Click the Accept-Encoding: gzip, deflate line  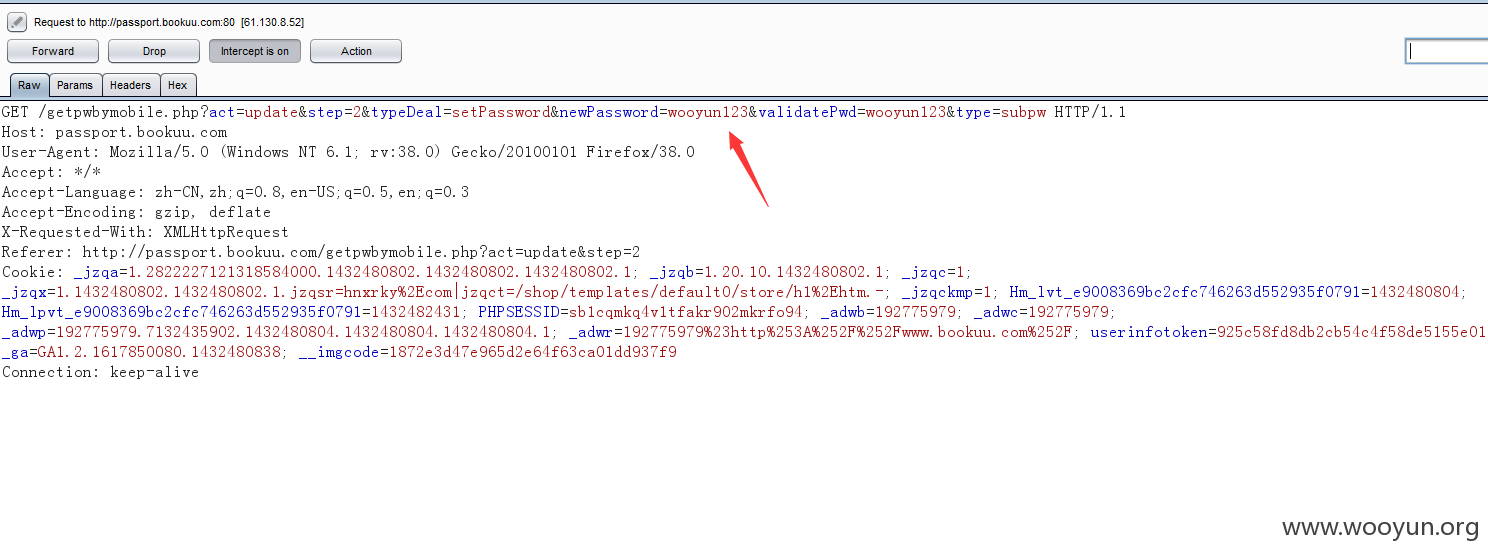tap(136, 212)
